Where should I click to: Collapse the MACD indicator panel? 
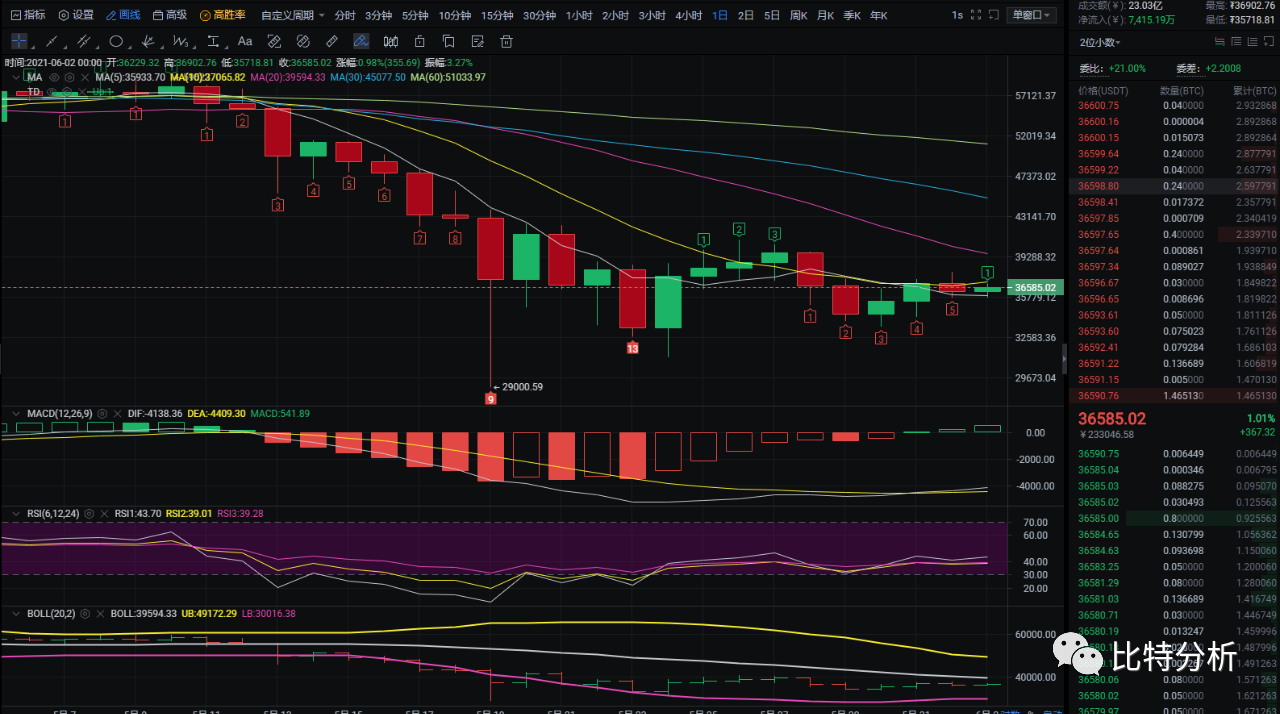(16, 413)
